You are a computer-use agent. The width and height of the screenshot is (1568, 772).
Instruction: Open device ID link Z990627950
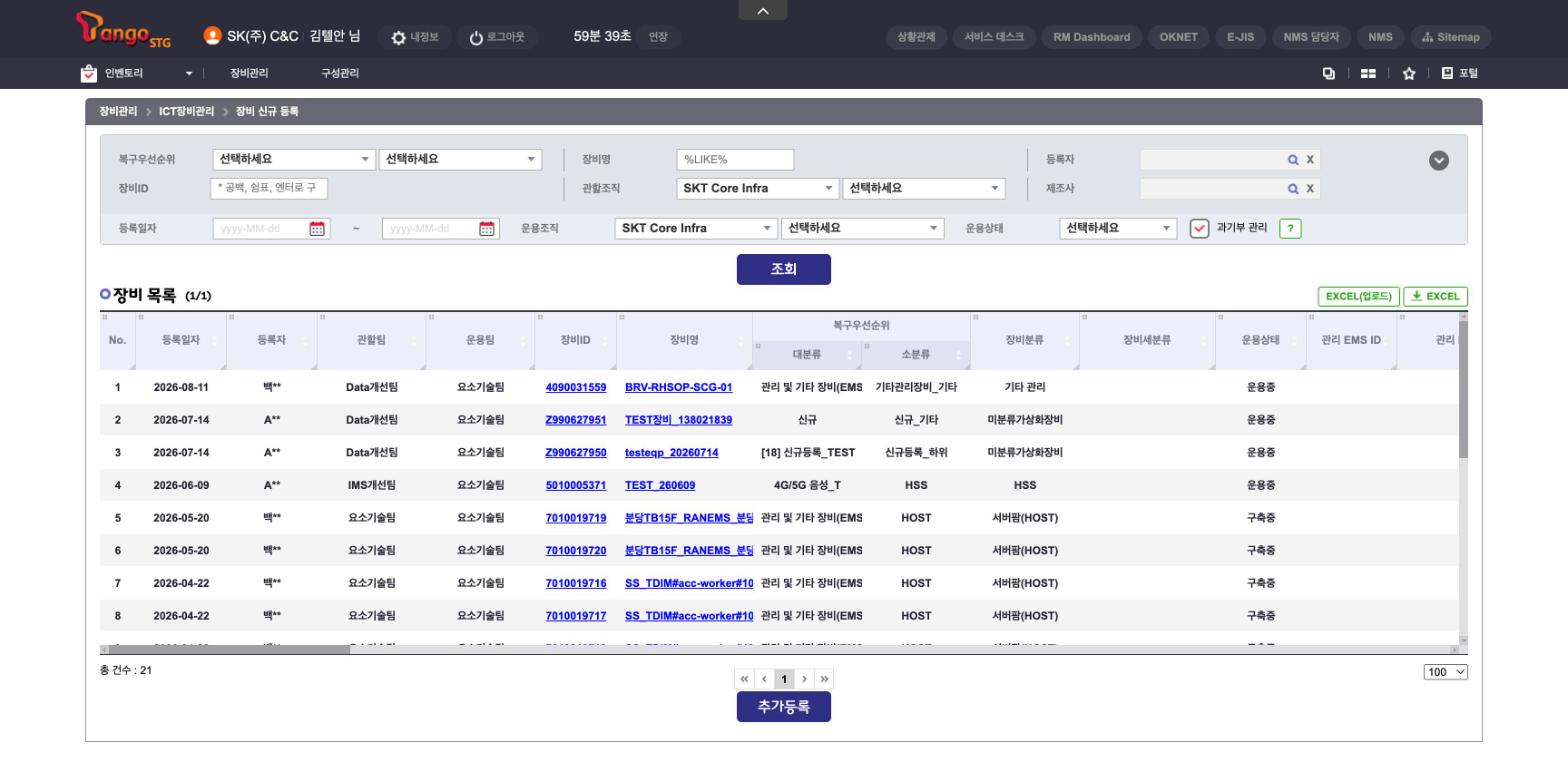pyautogui.click(x=576, y=452)
